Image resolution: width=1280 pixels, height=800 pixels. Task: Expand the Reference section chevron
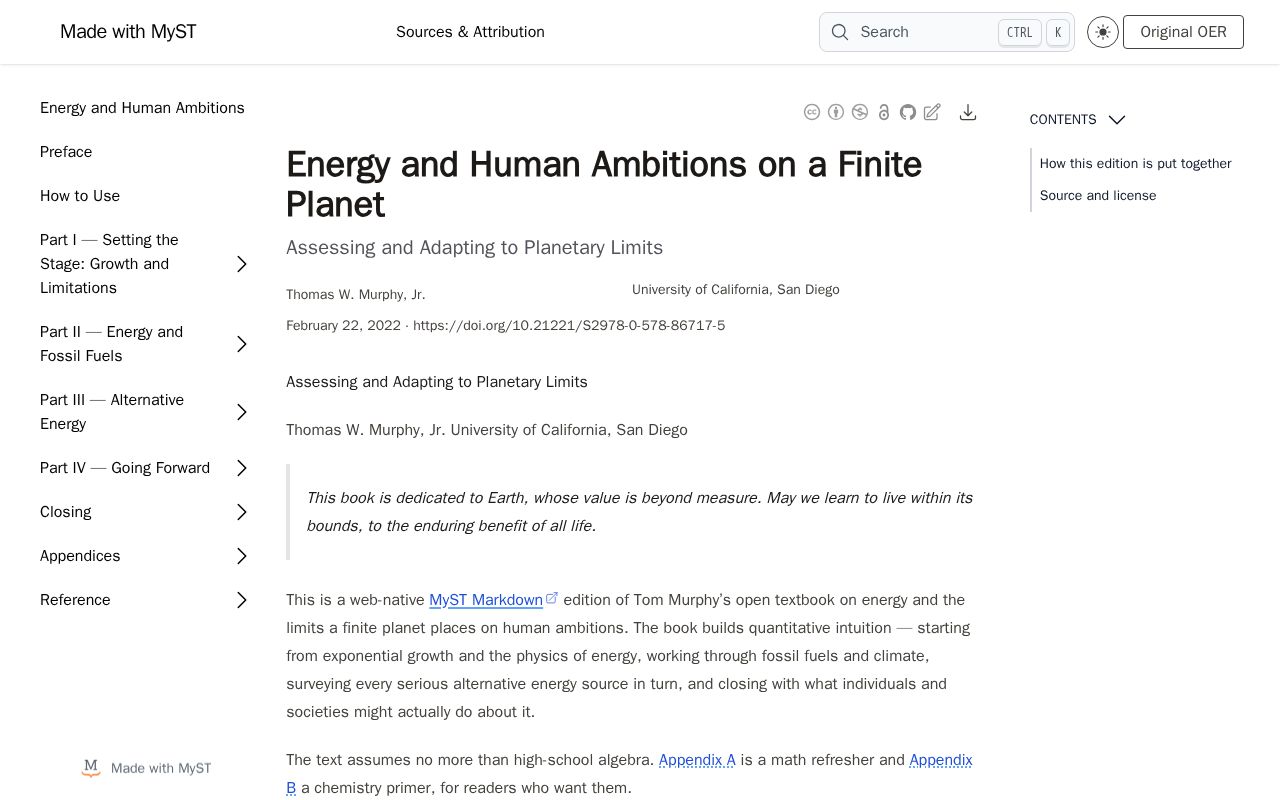coord(241,600)
